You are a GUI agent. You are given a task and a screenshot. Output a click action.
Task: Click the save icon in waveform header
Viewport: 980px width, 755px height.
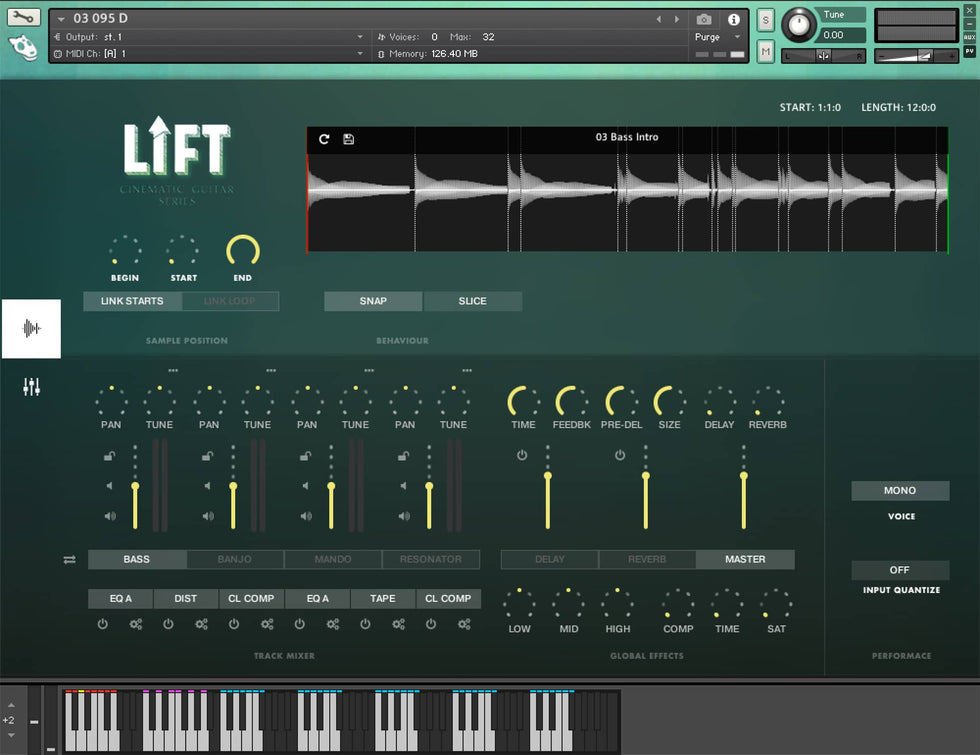click(348, 139)
